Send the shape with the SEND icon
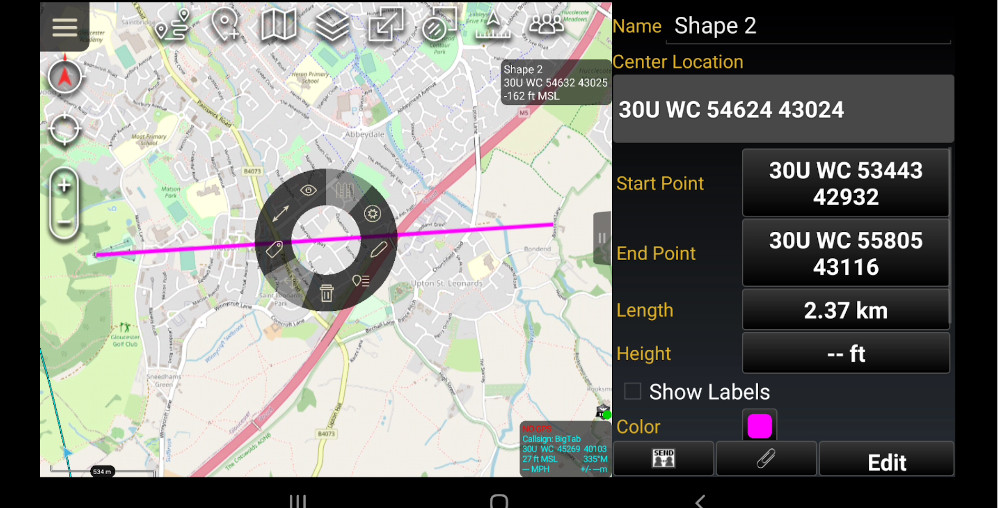The width and height of the screenshot is (1000, 508). pos(663,458)
